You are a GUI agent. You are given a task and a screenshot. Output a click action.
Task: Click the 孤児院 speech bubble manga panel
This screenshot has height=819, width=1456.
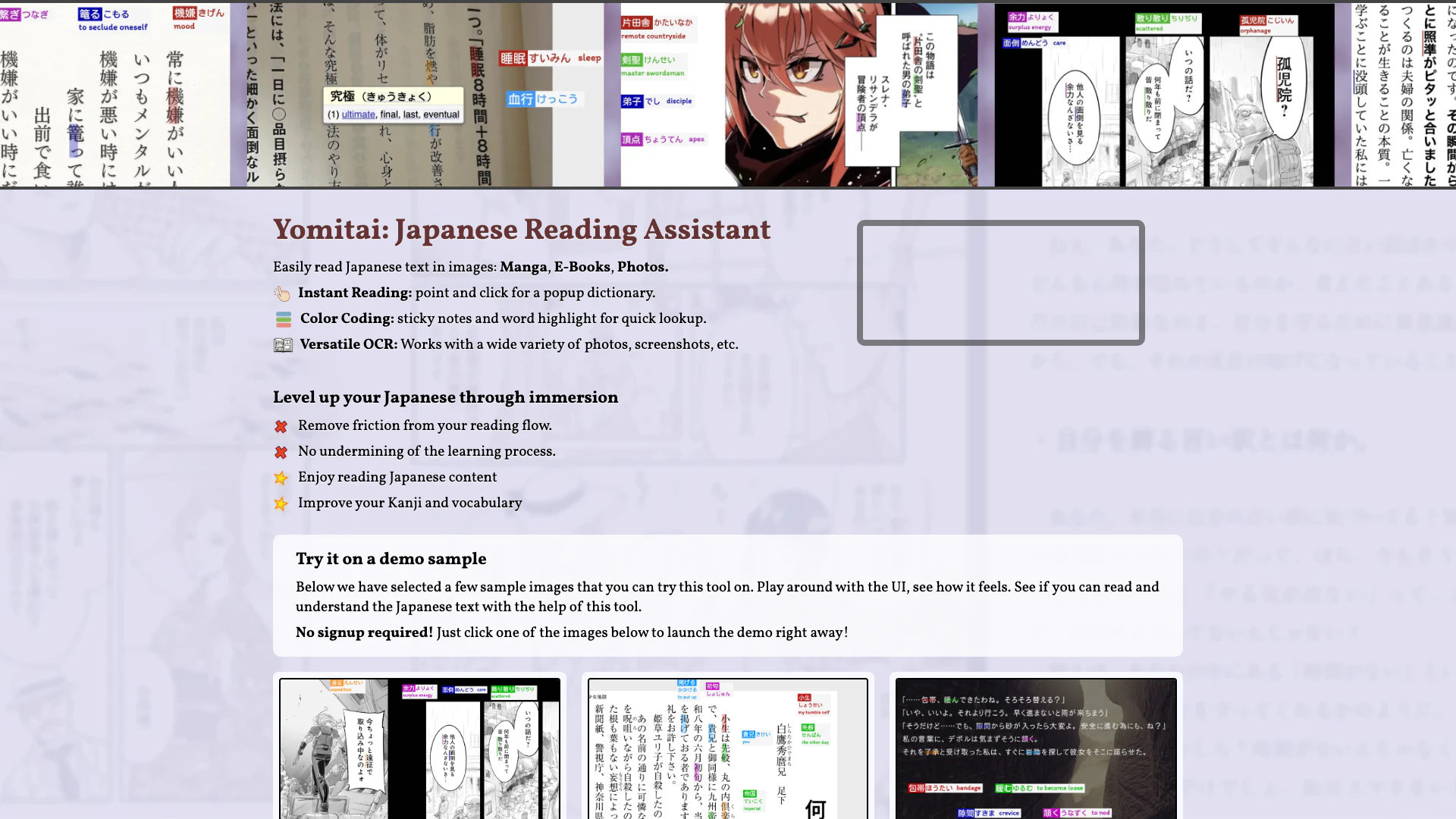(1284, 87)
